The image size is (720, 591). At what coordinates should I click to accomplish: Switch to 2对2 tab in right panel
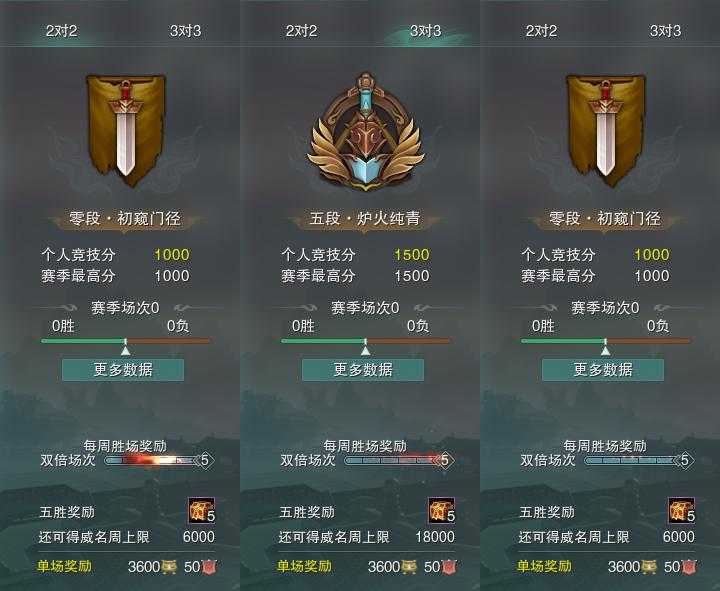click(x=541, y=31)
